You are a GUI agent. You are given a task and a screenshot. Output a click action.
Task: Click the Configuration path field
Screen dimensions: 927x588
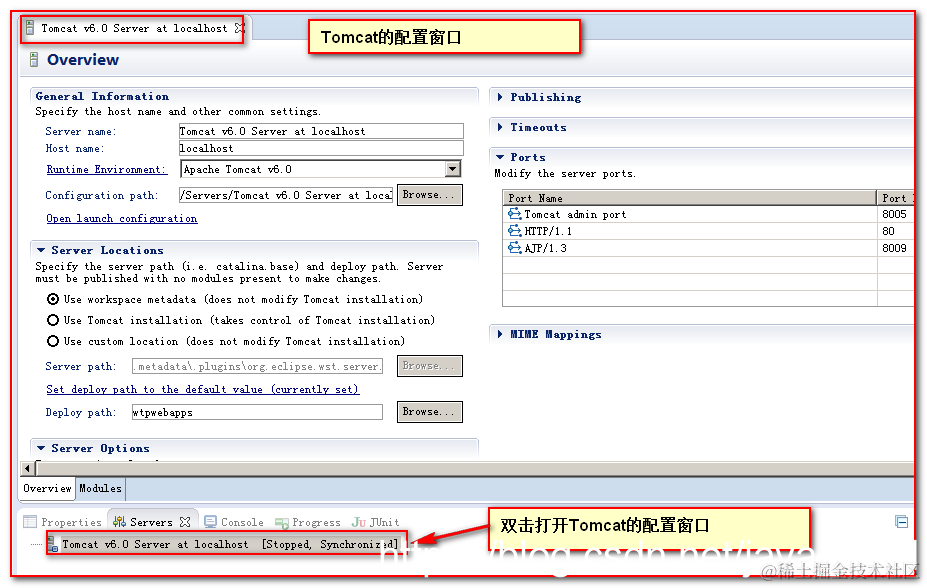(x=286, y=195)
